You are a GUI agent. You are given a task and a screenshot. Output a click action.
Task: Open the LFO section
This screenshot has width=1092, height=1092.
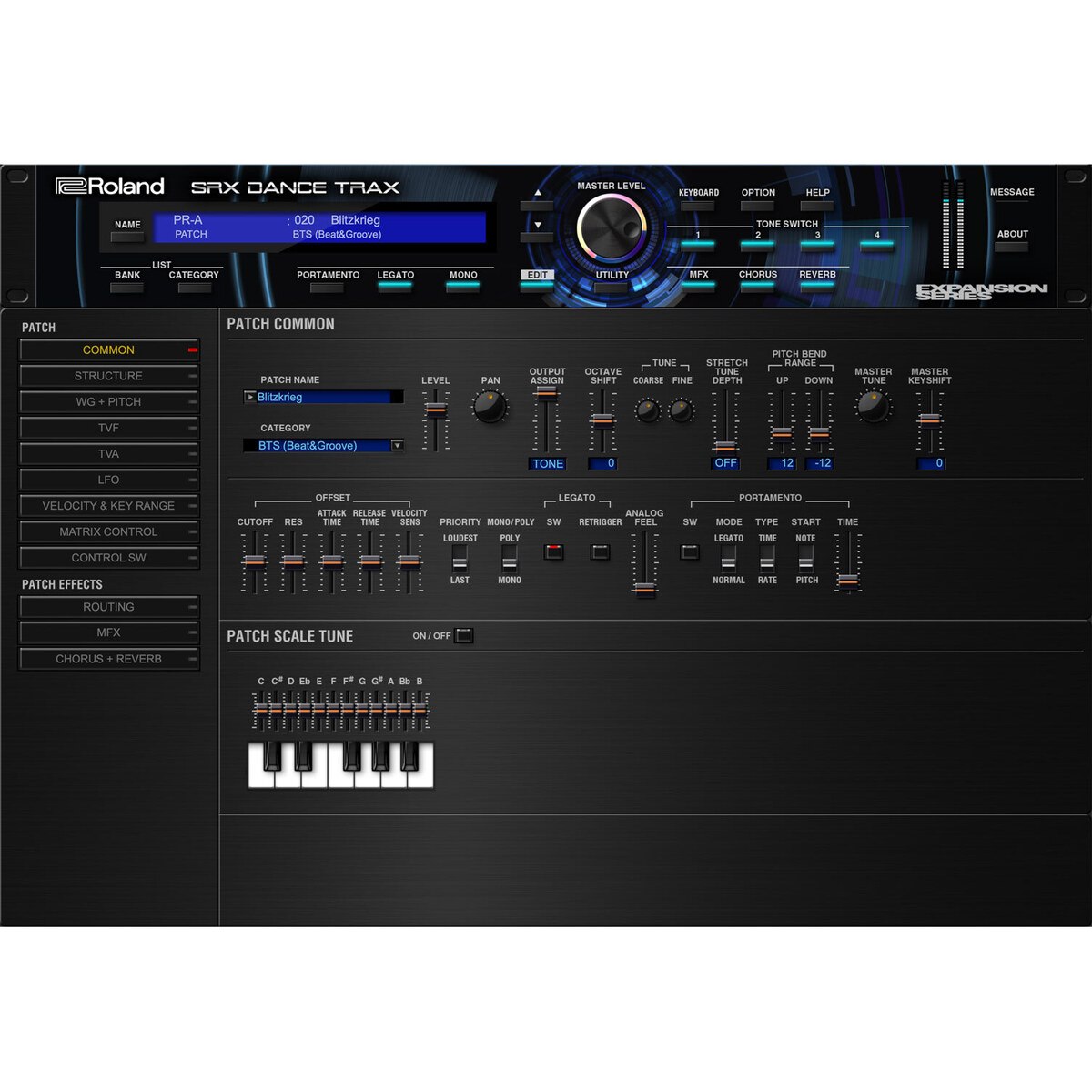pos(109,480)
